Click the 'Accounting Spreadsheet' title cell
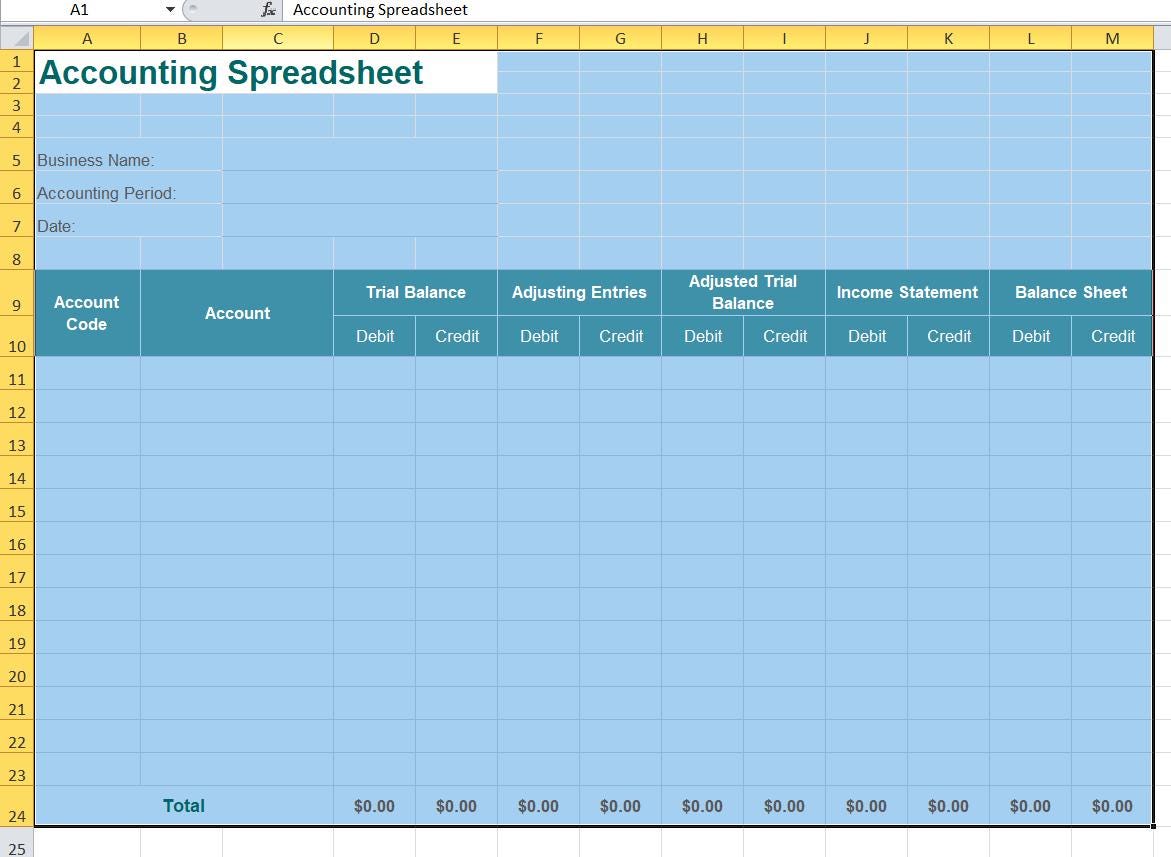 tap(266, 72)
